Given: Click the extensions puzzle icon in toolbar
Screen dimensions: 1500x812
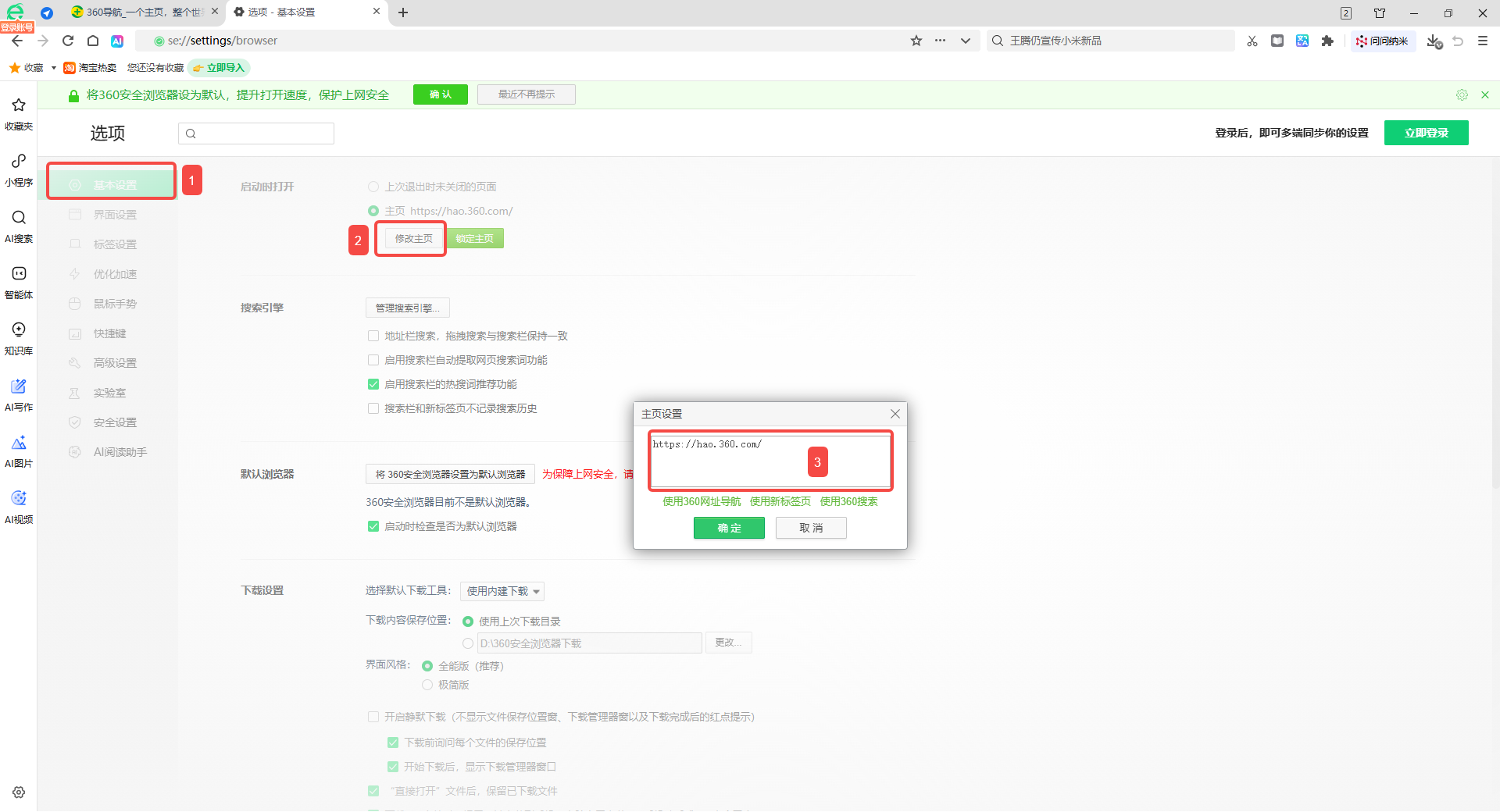Looking at the screenshot, I should coord(1327,41).
